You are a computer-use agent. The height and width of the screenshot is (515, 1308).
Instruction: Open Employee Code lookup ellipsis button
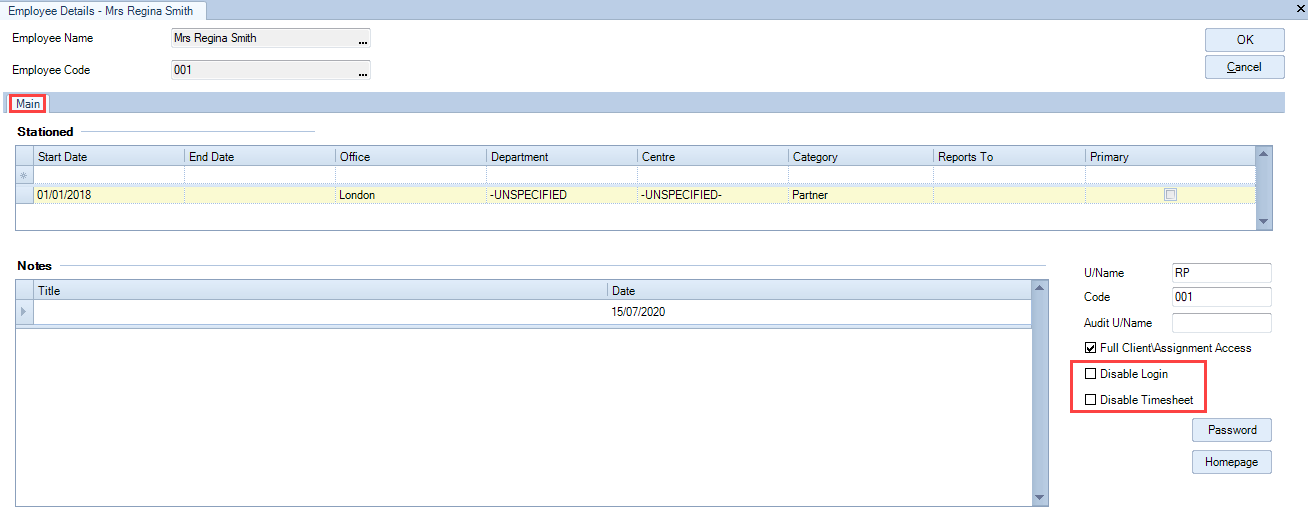click(363, 71)
